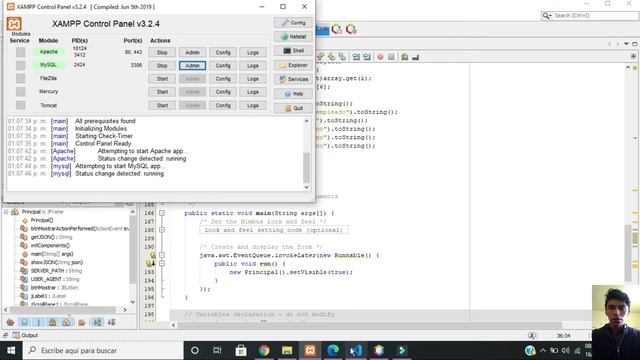Collapse invokeLater fold marker
This screenshot has height=360, width=640.
162,255
